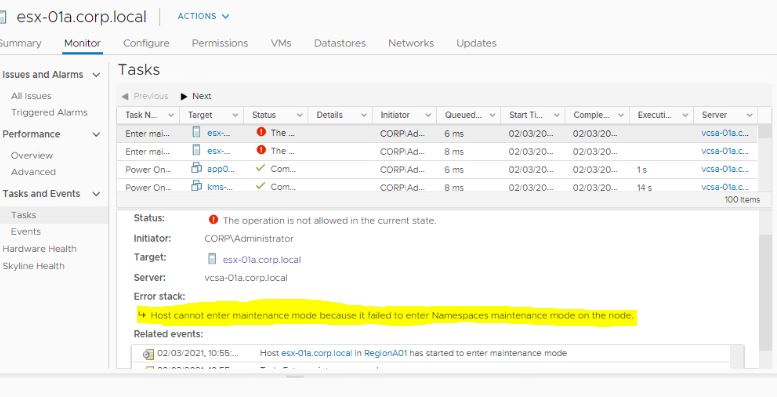Image resolution: width=777 pixels, height=397 pixels.
Task: Click host icon in second Enter maintenance row
Action: pos(196,150)
